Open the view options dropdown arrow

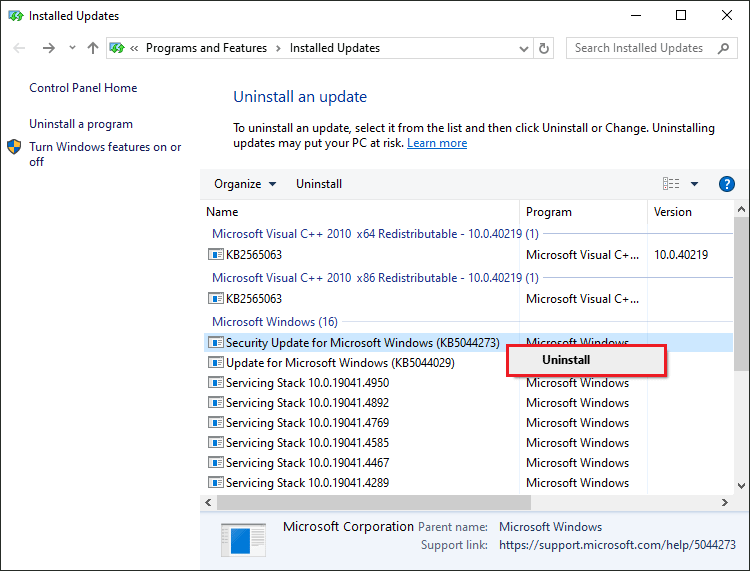[x=694, y=184]
